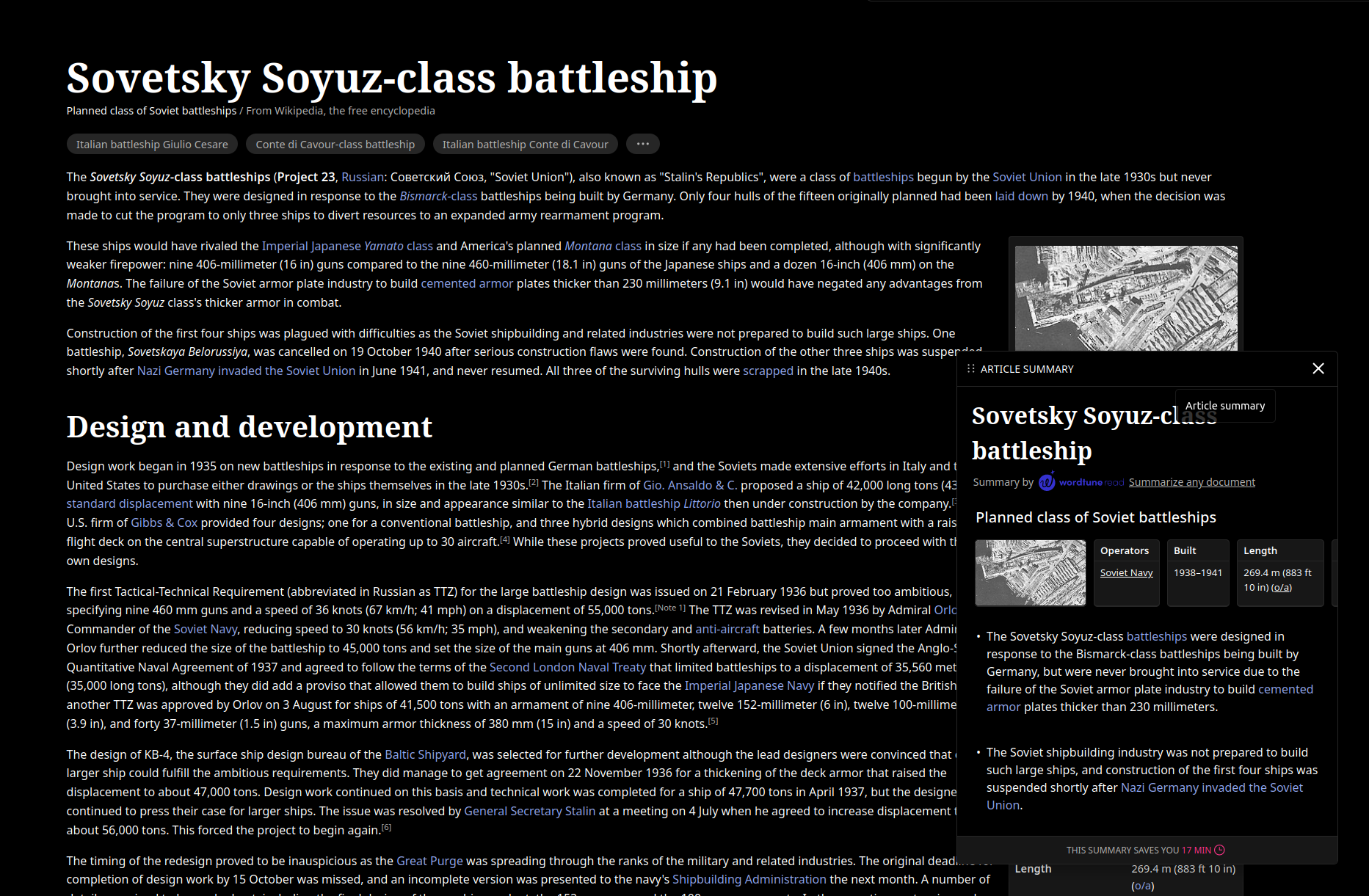Follow the standard displacement link
1369x896 pixels.
point(129,503)
